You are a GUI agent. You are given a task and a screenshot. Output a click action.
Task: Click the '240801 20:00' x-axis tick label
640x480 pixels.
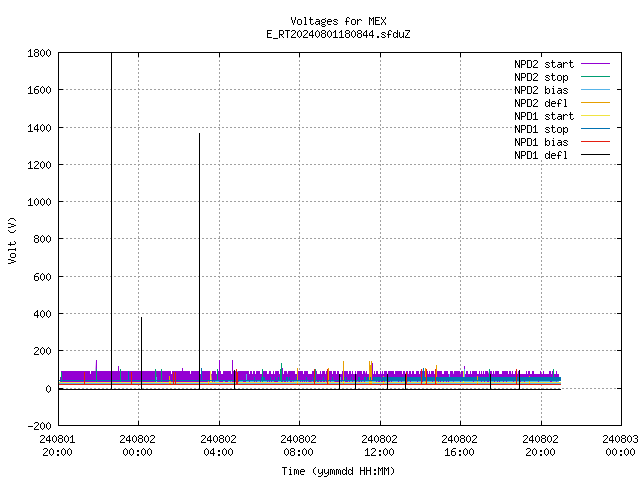pos(58,446)
